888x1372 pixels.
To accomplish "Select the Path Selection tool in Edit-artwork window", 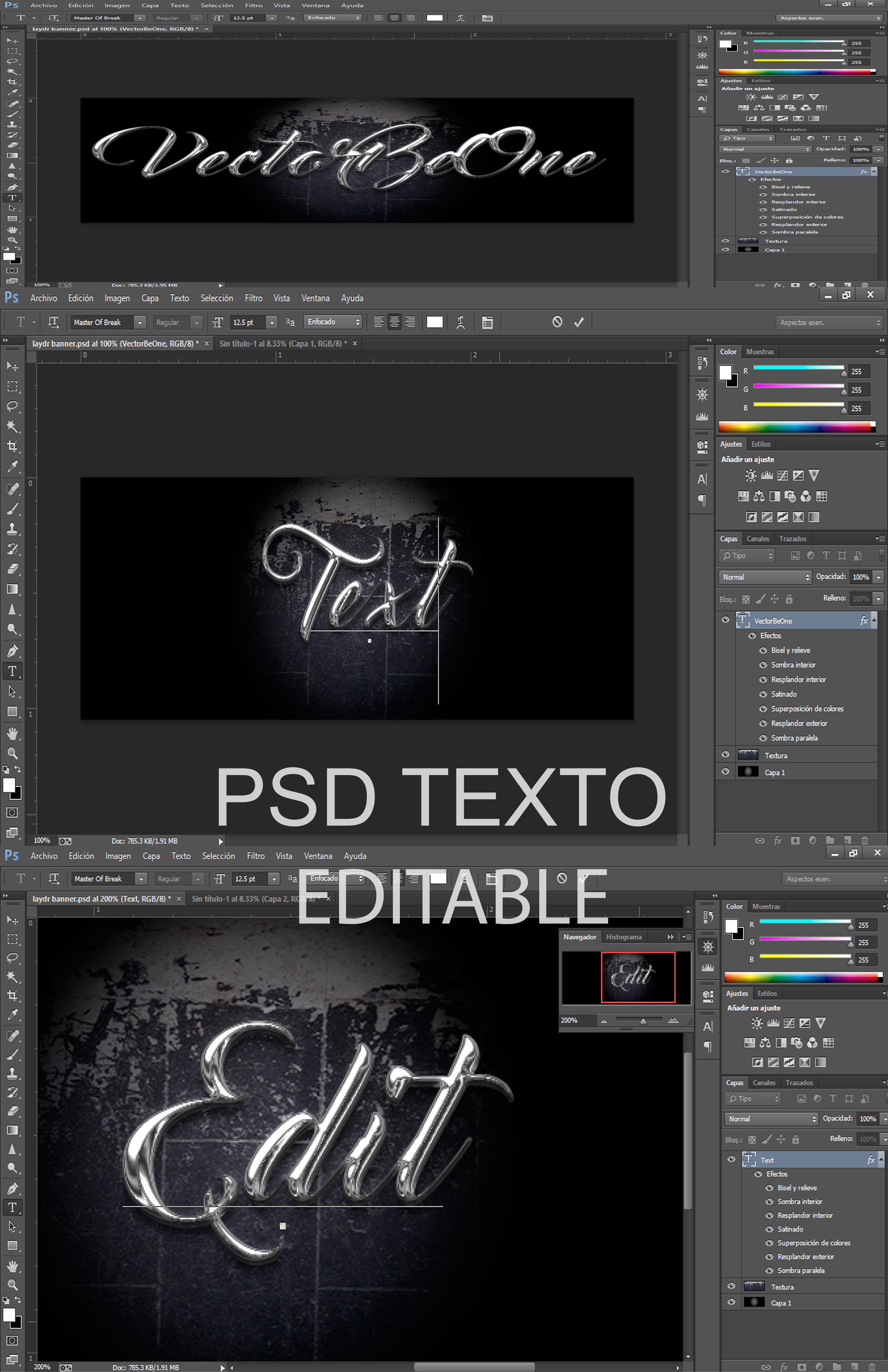I will click(12, 1227).
